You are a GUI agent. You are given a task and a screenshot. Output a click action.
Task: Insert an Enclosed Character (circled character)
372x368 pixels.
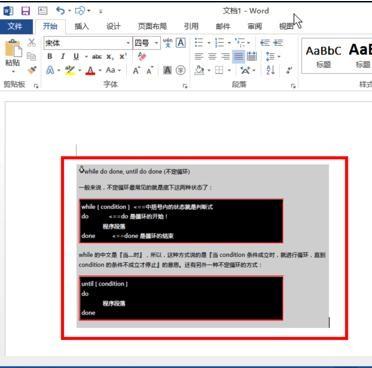180,70
